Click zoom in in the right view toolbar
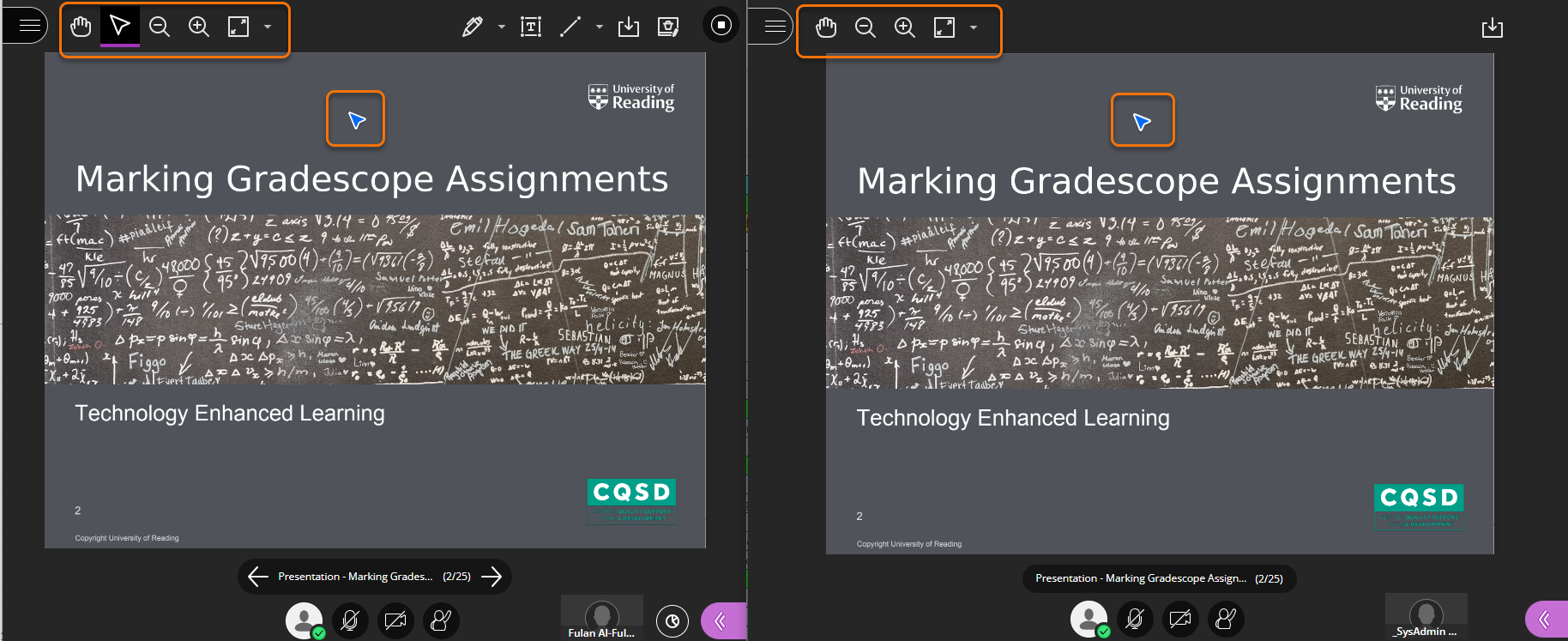 (904, 27)
